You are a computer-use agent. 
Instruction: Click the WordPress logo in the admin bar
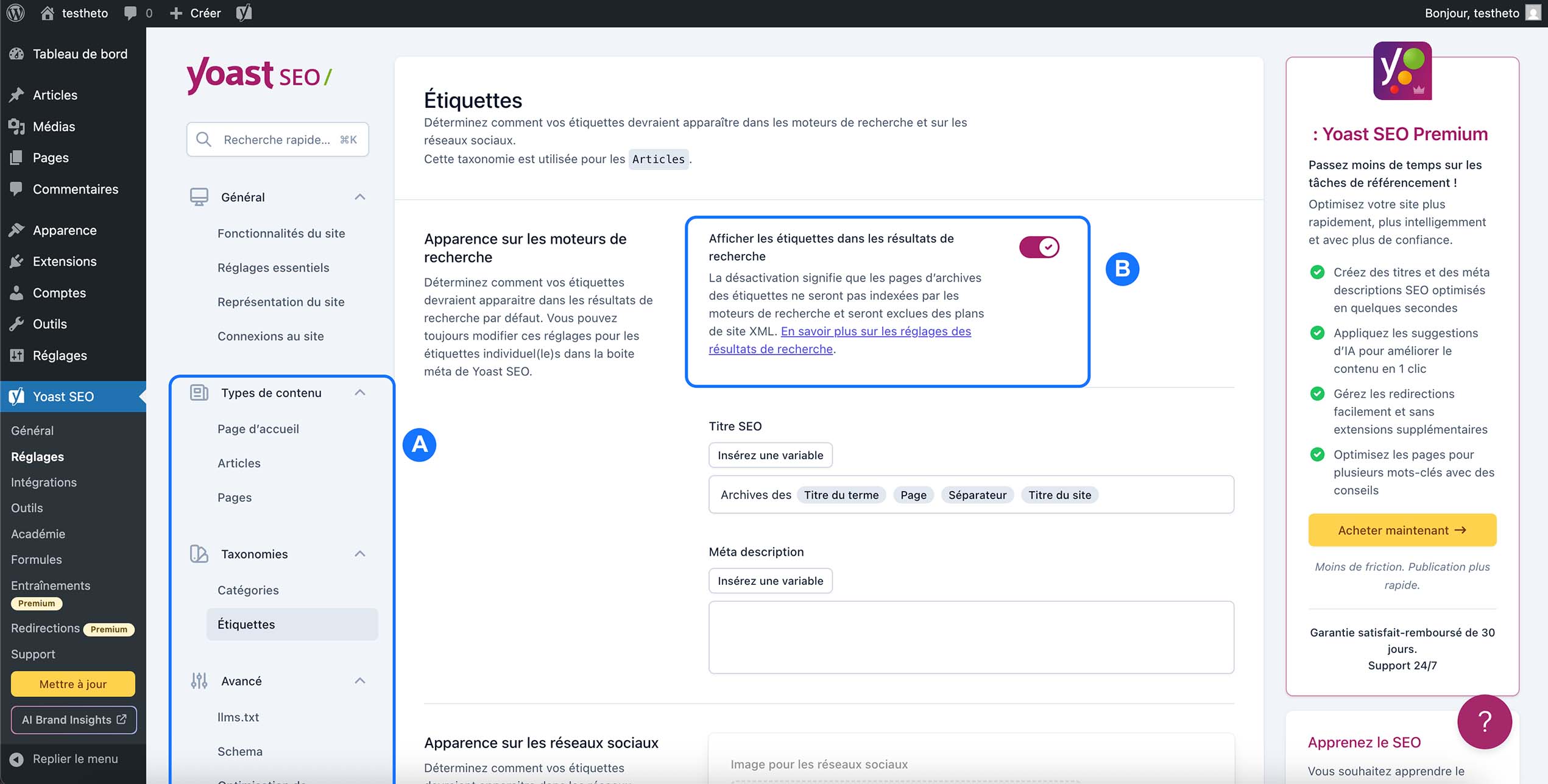(15, 12)
